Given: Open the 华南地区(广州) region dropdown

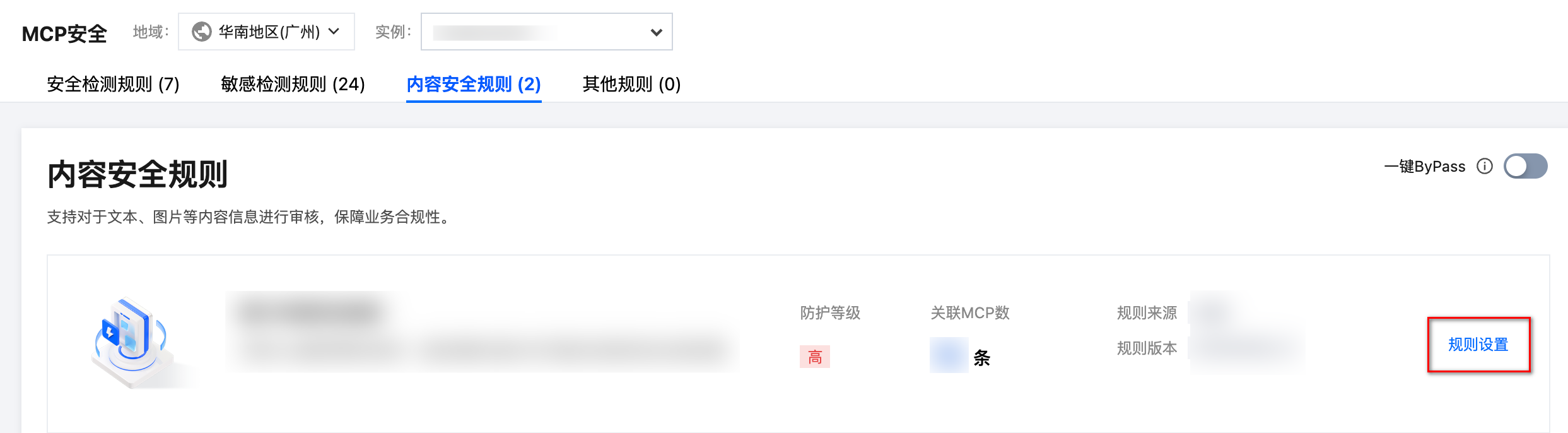Looking at the screenshot, I should tap(269, 32).
